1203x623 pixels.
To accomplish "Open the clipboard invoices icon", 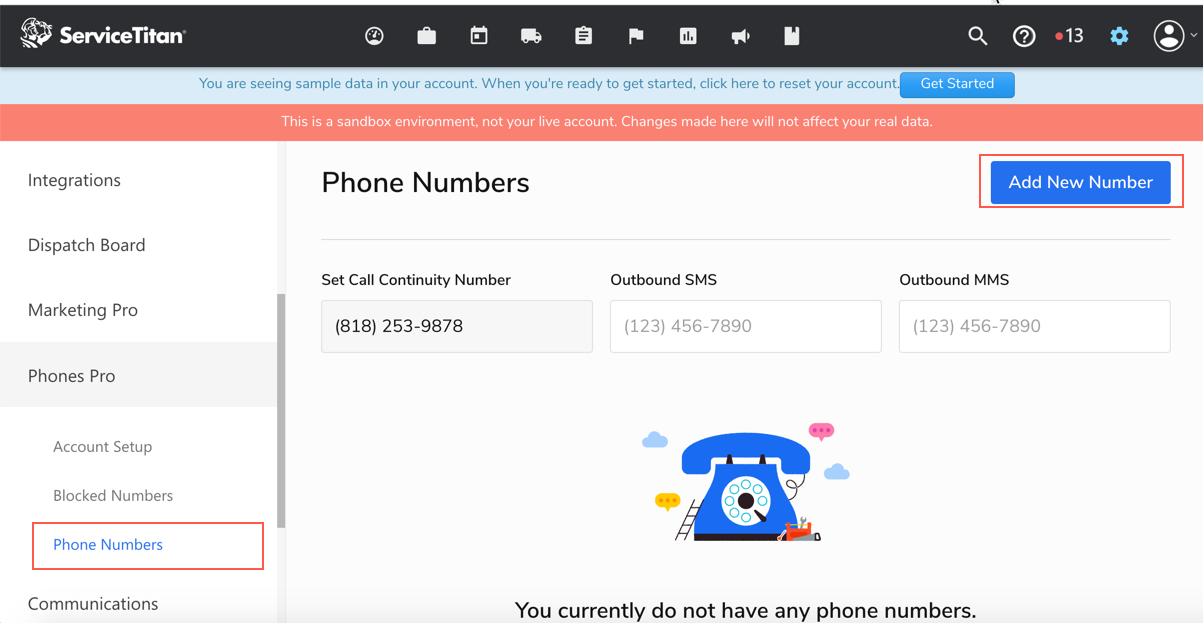I will [584, 36].
